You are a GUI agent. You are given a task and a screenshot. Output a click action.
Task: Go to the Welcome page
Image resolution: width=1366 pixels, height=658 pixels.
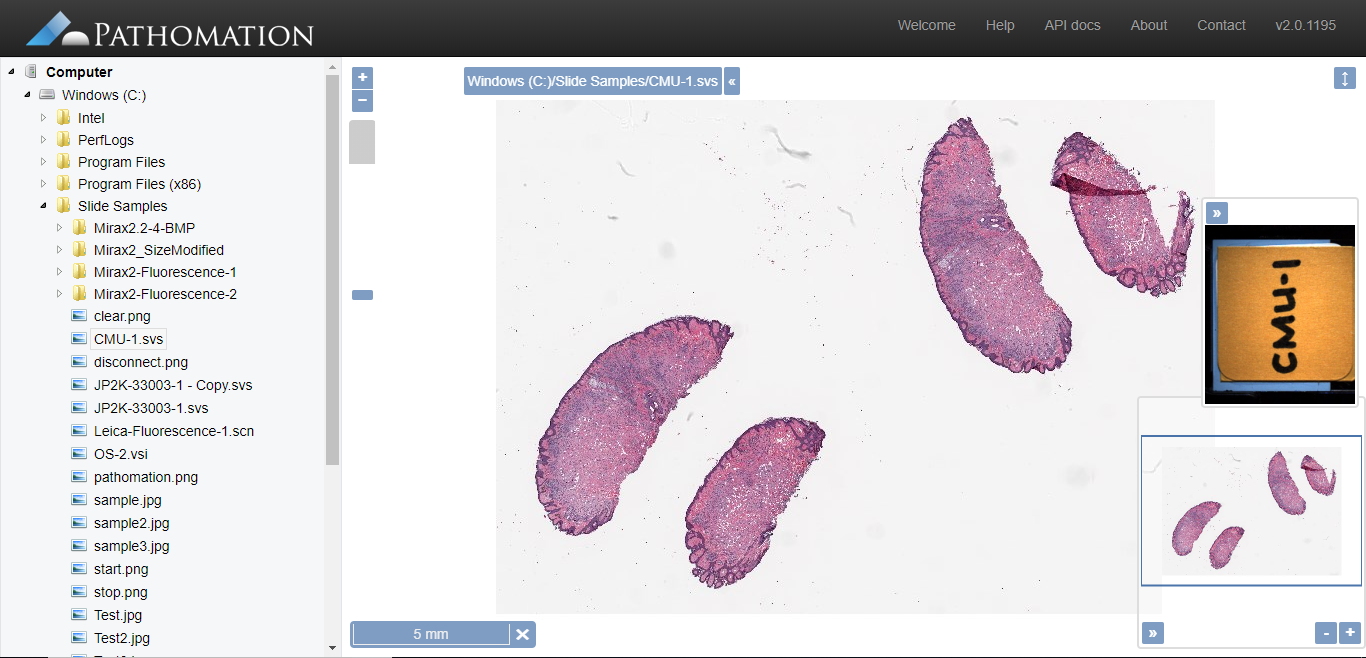(926, 26)
